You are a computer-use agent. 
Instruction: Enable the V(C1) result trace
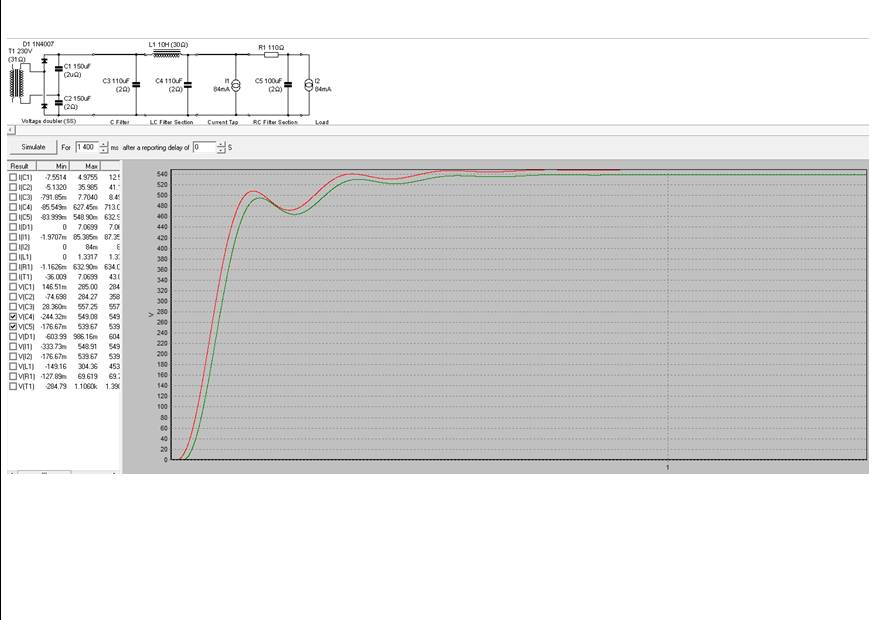(13, 287)
